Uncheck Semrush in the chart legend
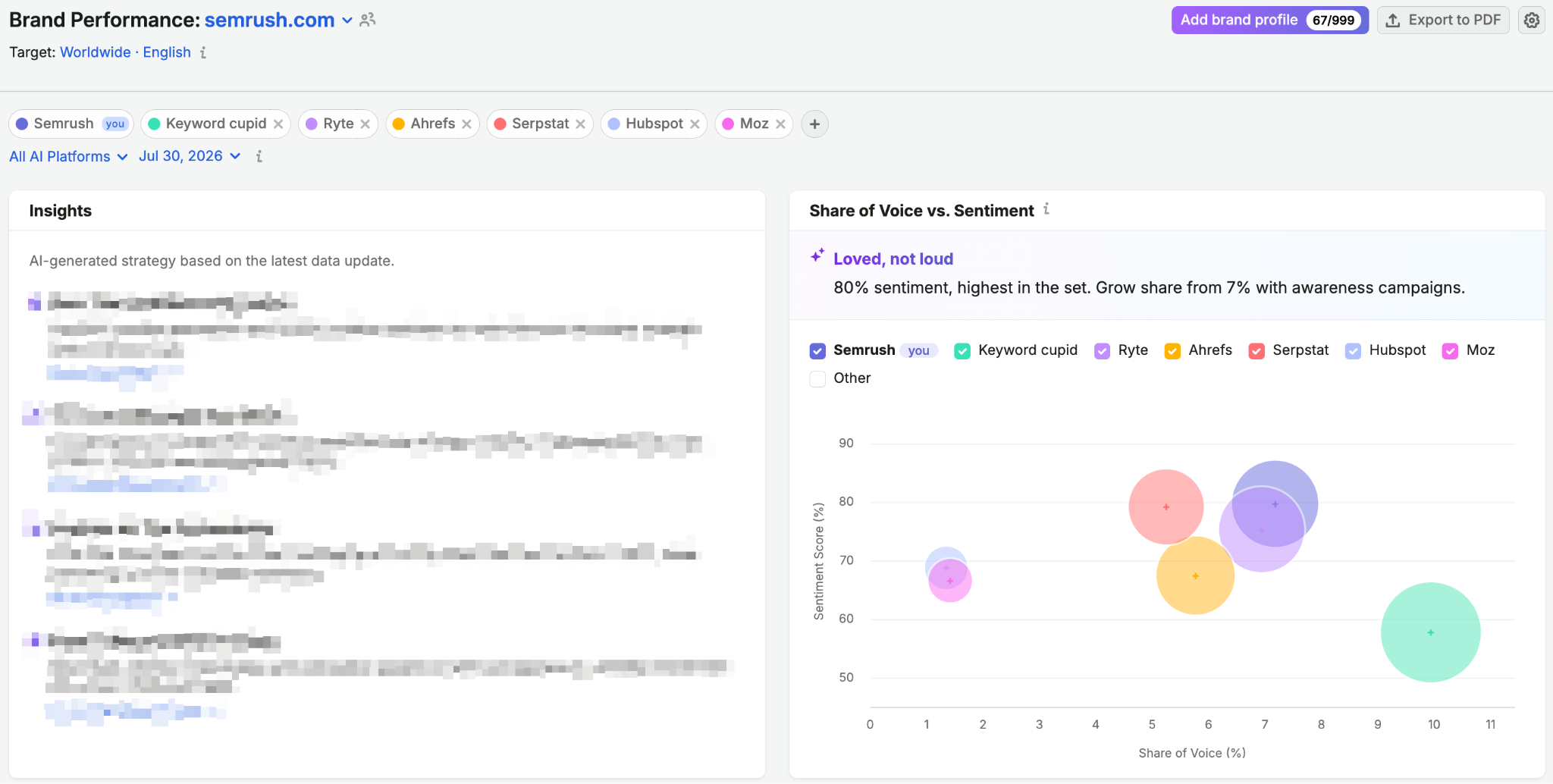The image size is (1553, 784). 817,350
